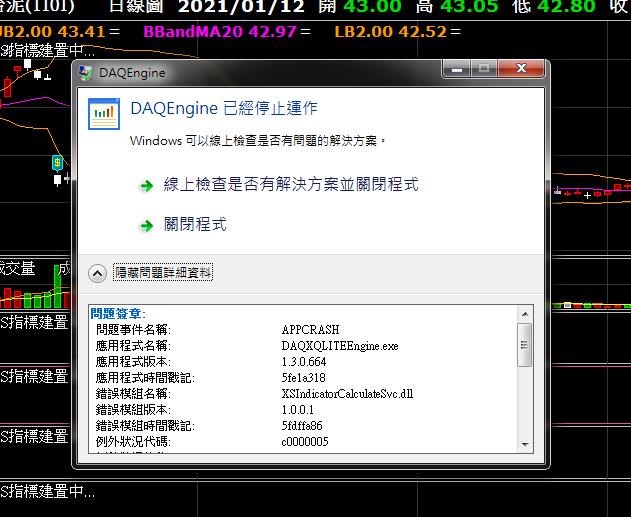
Task: Click the low price 42.80
Action: point(567,6)
